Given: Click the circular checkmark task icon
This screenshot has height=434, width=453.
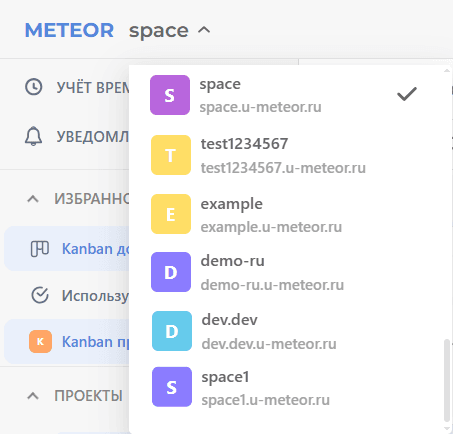Looking at the screenshot, I should pos(40,295).
